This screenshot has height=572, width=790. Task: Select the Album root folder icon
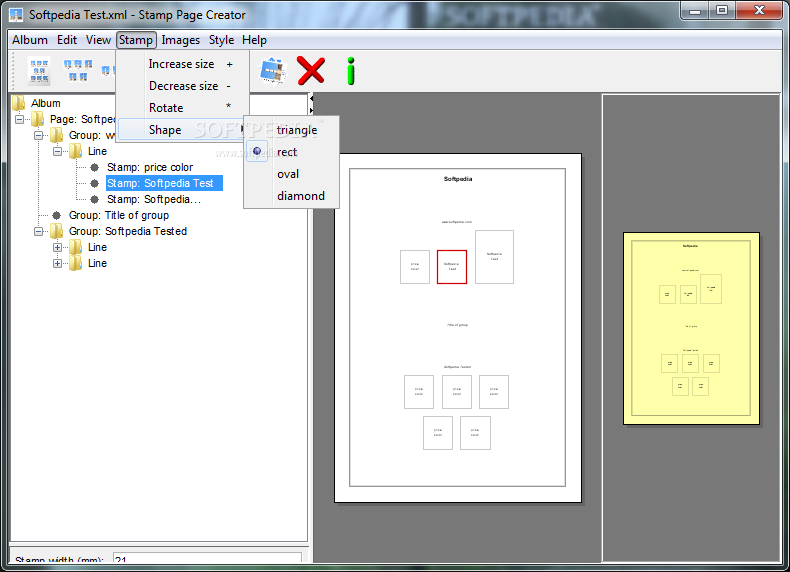pyautogui.click(x=19, y=103)
